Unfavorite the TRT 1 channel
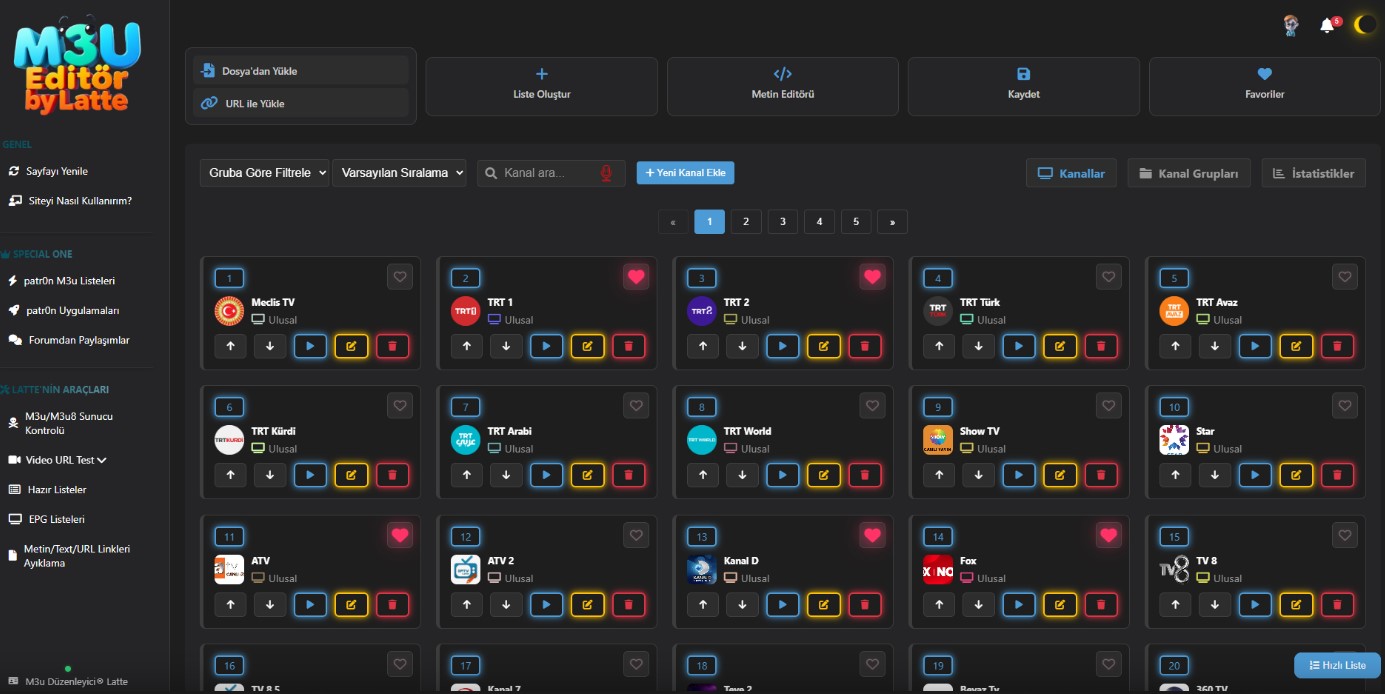The width and height of the screenshot is (1385, 694). coord(636,277)
